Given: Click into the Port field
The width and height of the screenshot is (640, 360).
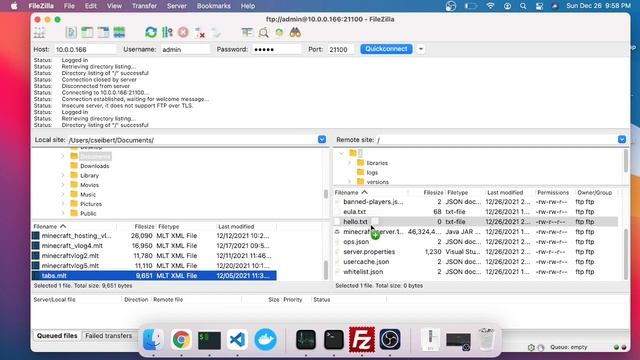Looking at the screenshot, I should [x=340, y=49].
